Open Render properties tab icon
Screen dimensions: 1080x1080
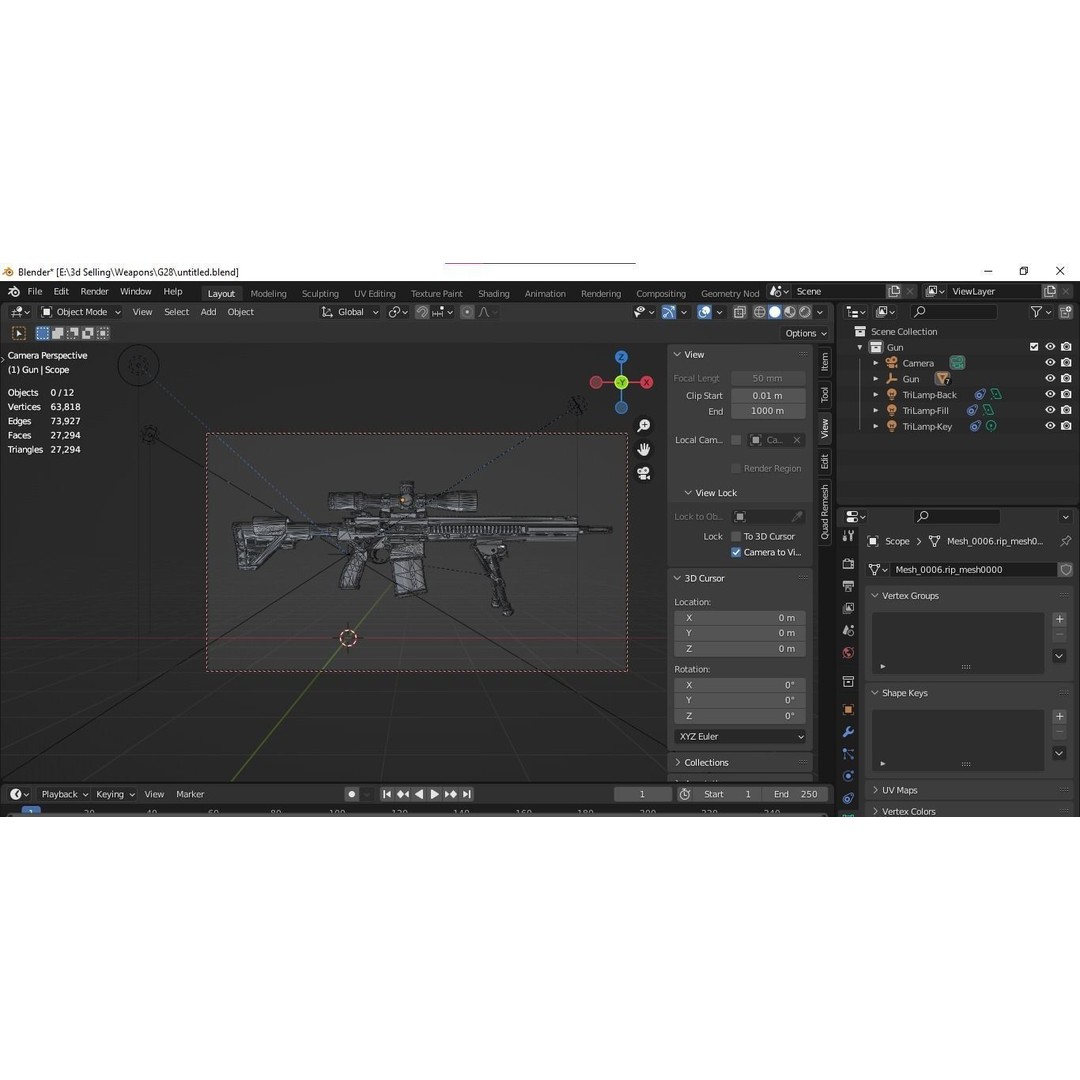pyautogui.click(x=849, y=563)
